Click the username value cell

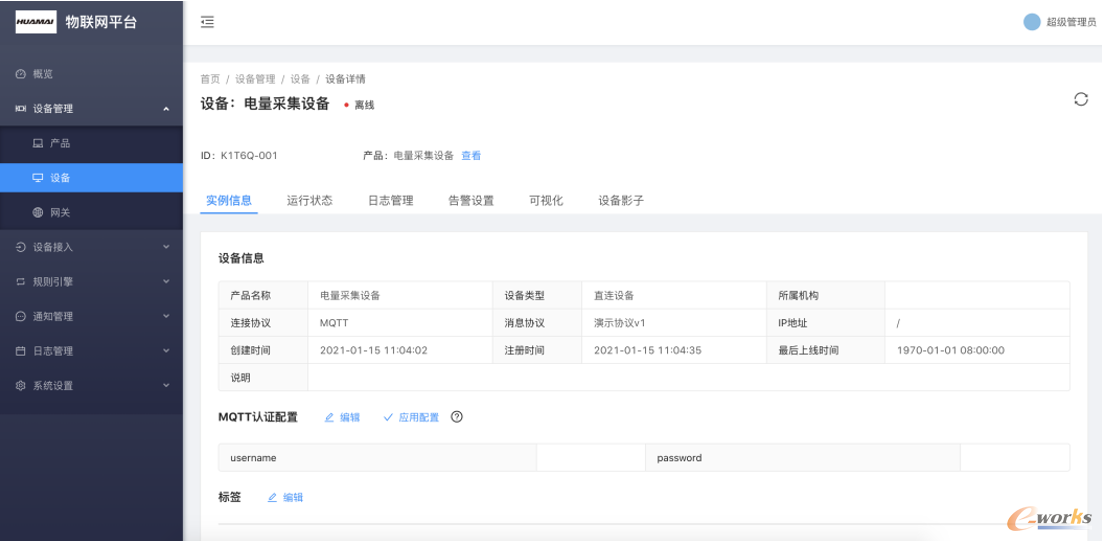click(591, 457)
